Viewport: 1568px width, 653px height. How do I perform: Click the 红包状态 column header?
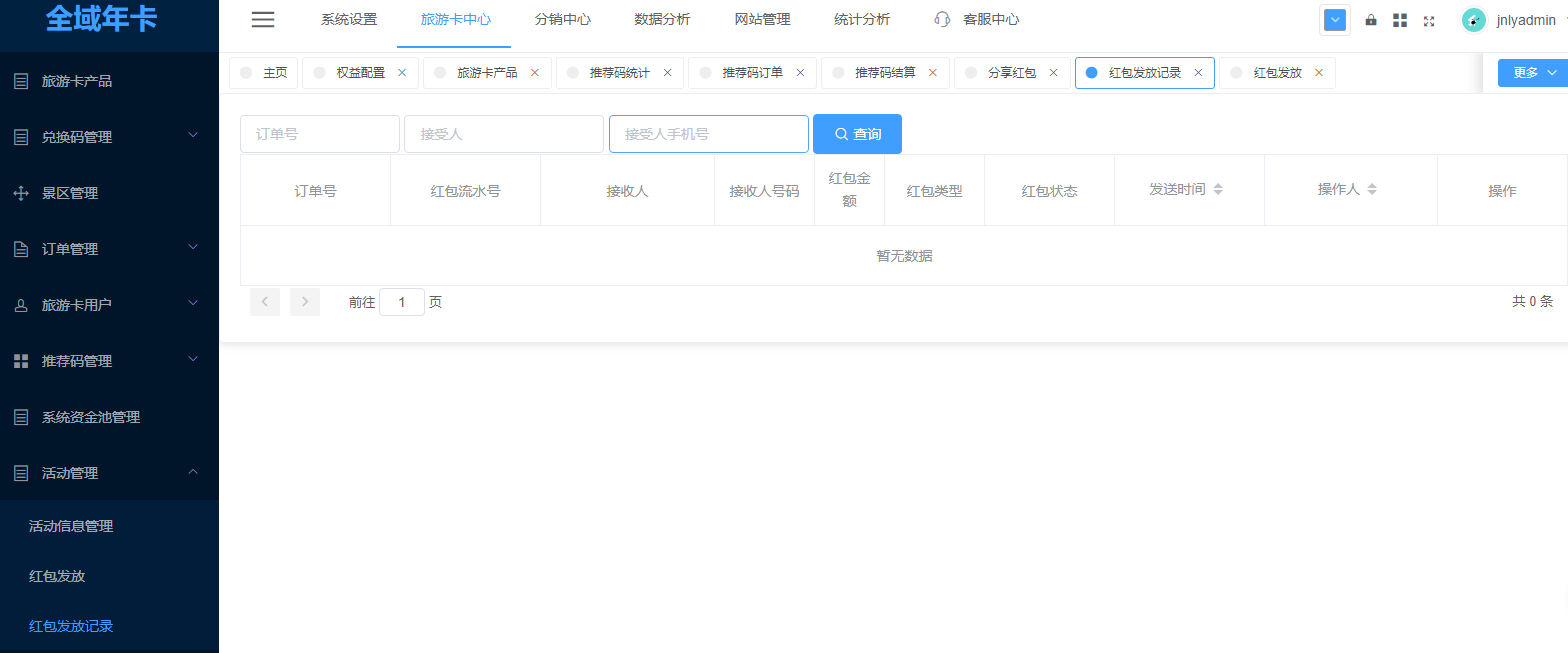pos(1049,191)
